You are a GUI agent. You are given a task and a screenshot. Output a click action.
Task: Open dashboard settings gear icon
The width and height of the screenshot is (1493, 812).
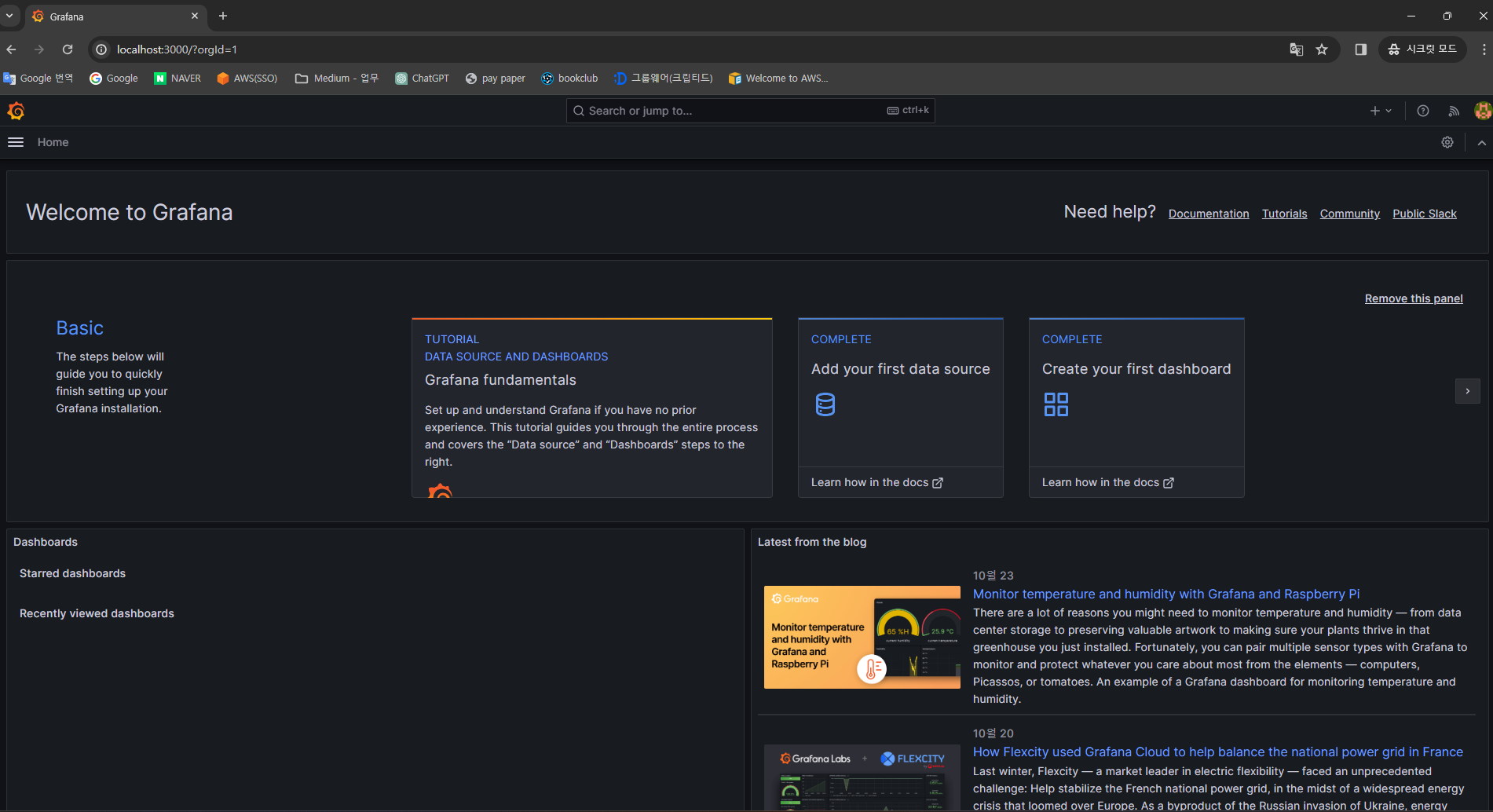click(1447, 142)
